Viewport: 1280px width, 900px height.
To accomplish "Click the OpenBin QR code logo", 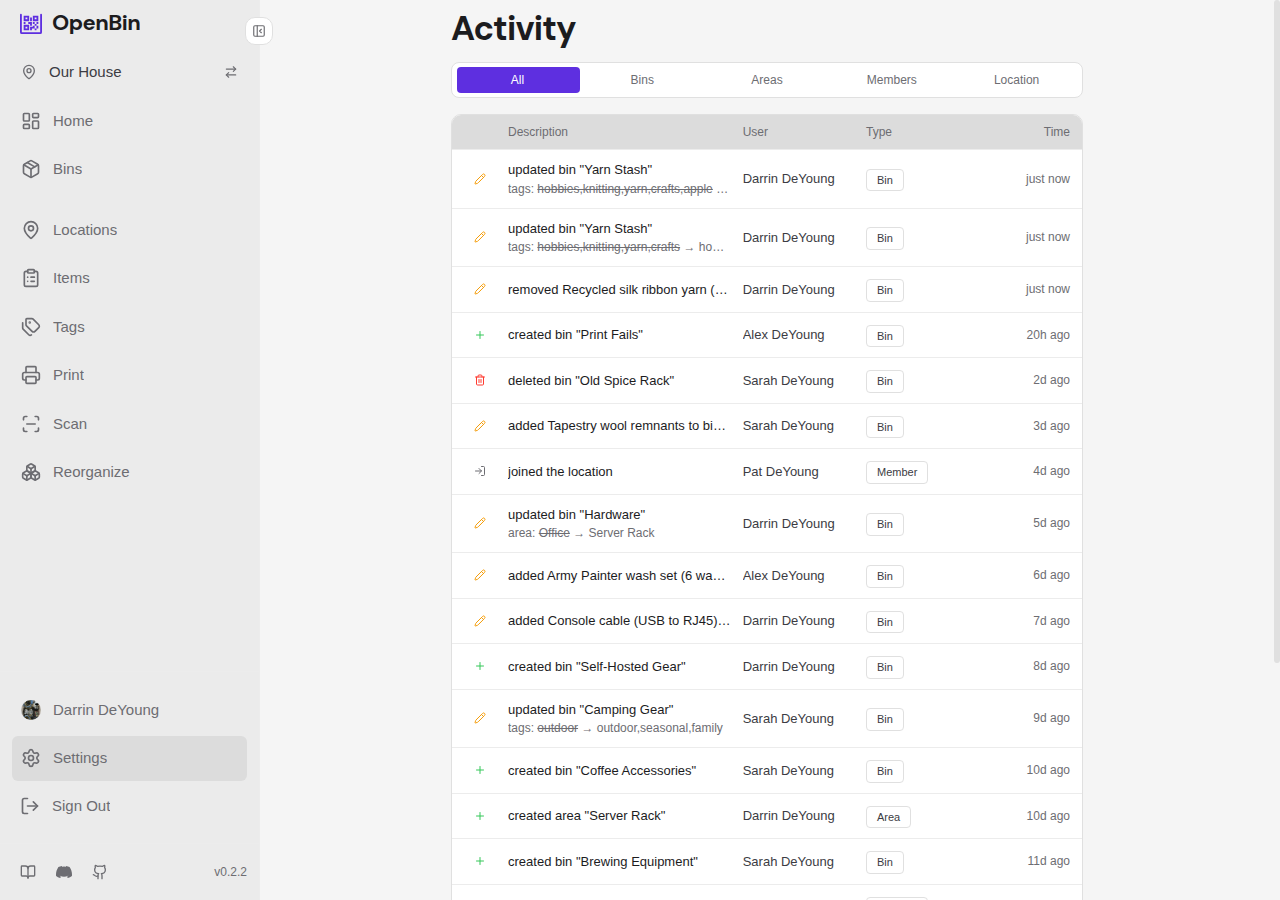I will point(31,23).
